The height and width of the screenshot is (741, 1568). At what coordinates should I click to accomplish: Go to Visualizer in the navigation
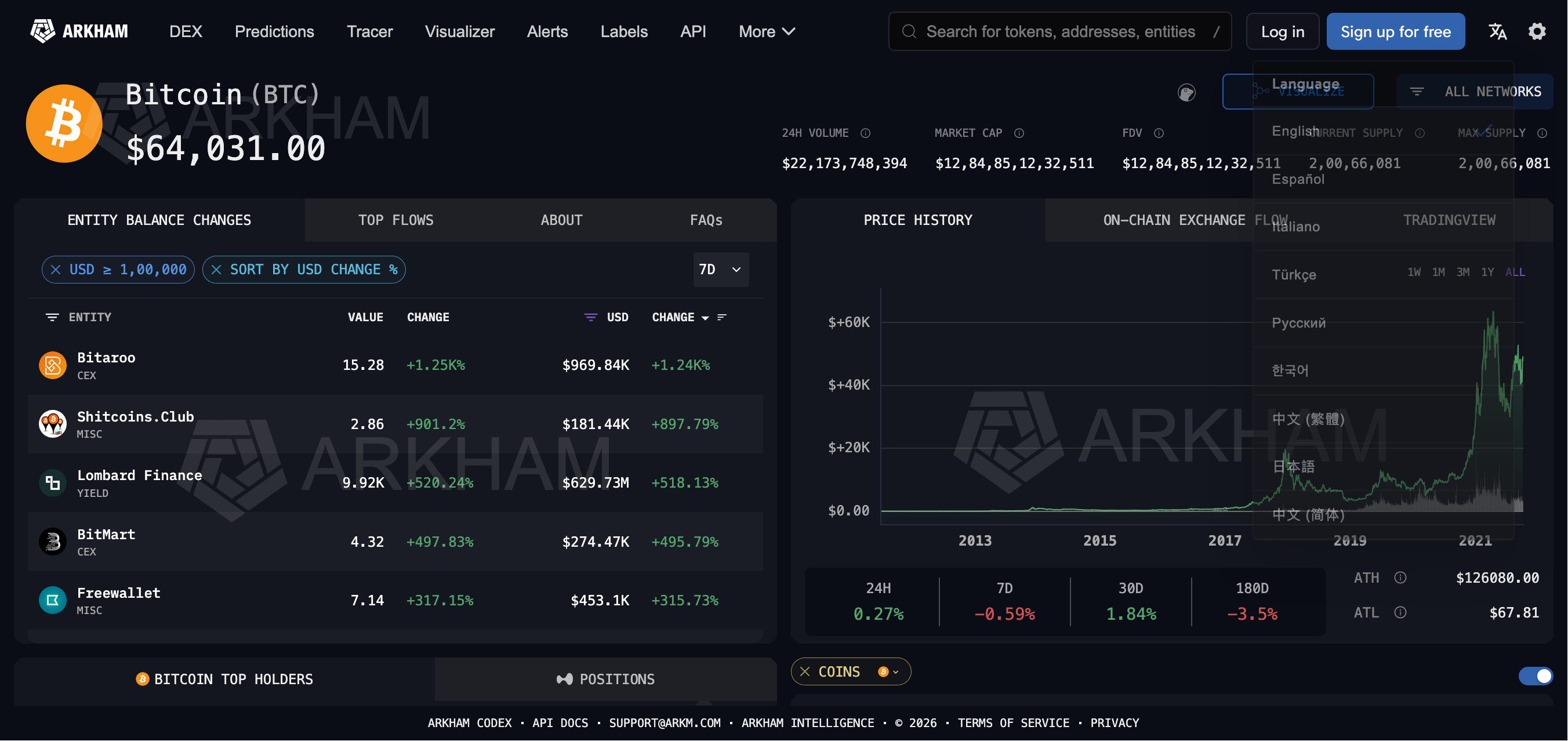[x=460, y=31]
